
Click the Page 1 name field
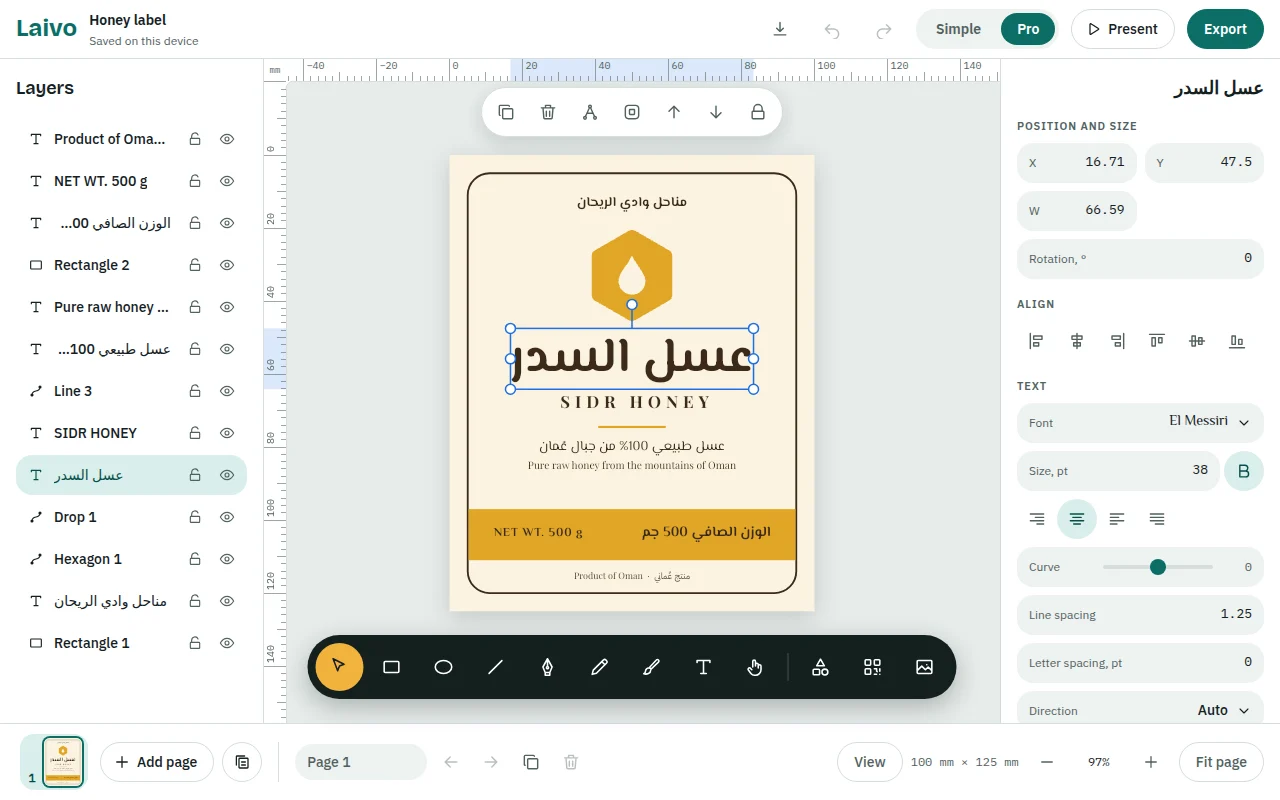pyautogui.click(x=361, y=762)
